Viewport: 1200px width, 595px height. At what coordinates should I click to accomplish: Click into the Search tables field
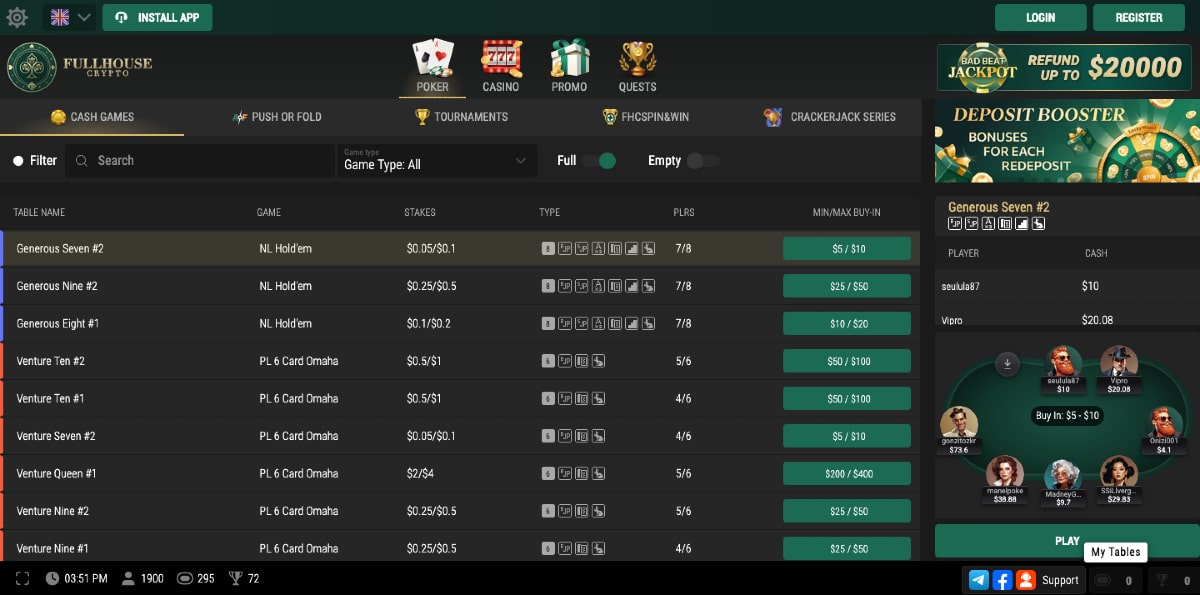(200, 160)
